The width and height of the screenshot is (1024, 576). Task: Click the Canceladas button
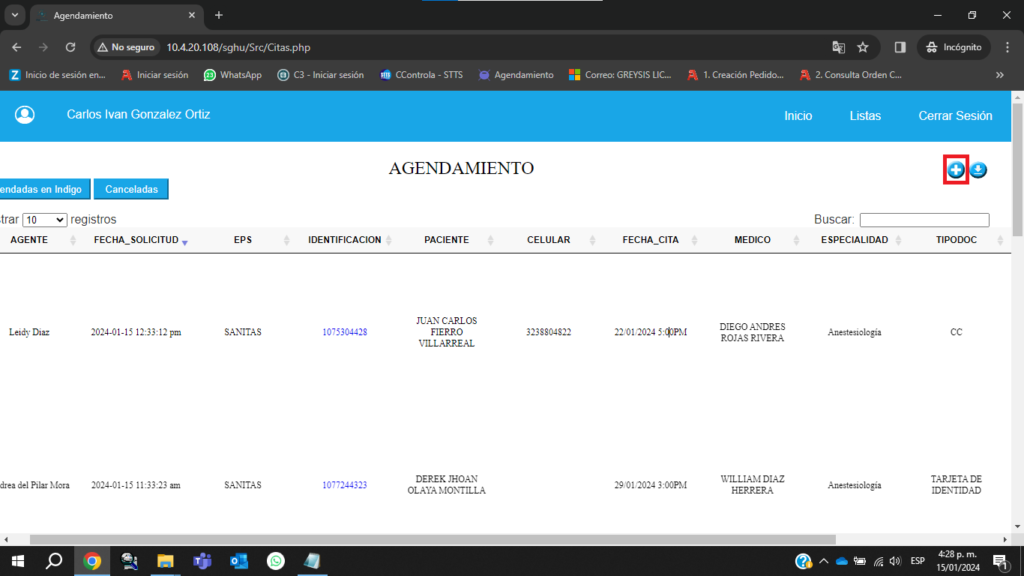(131, 189)
